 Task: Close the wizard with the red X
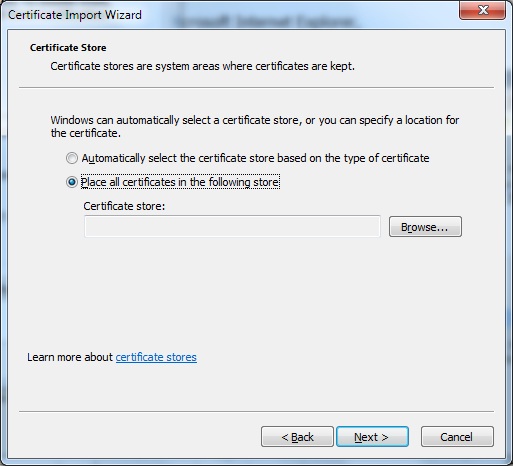[x=482, y=10]
